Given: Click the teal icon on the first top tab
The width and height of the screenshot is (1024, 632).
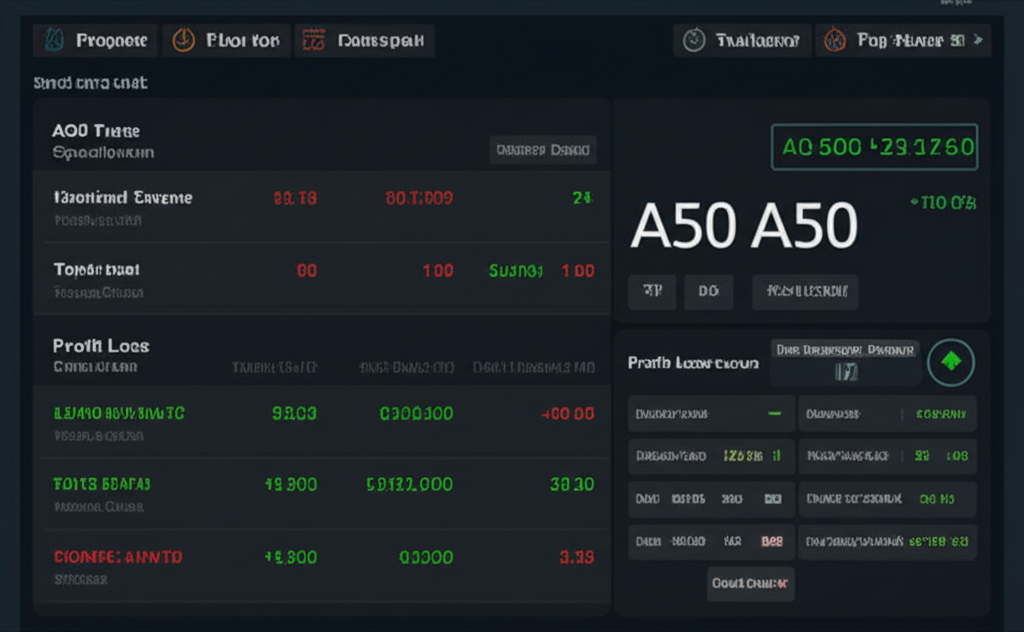Looking at the screenshot, I should [55, 41].
